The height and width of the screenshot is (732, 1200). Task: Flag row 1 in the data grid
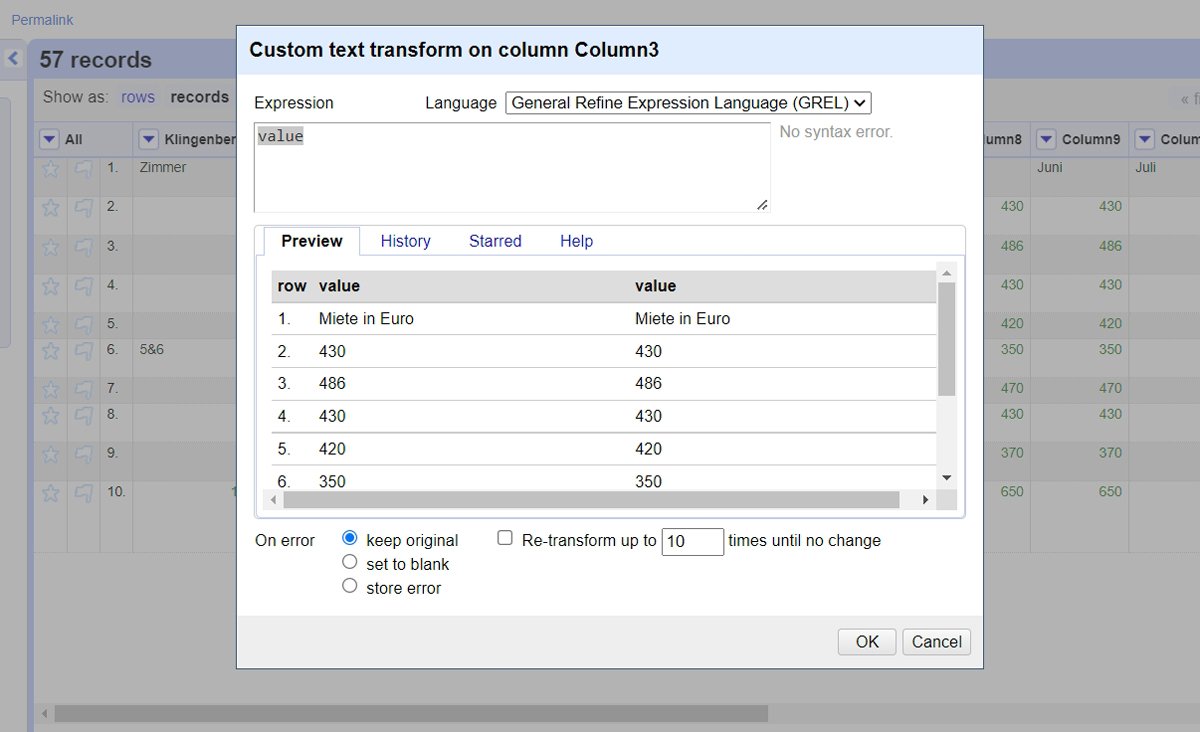pos(84,169)
